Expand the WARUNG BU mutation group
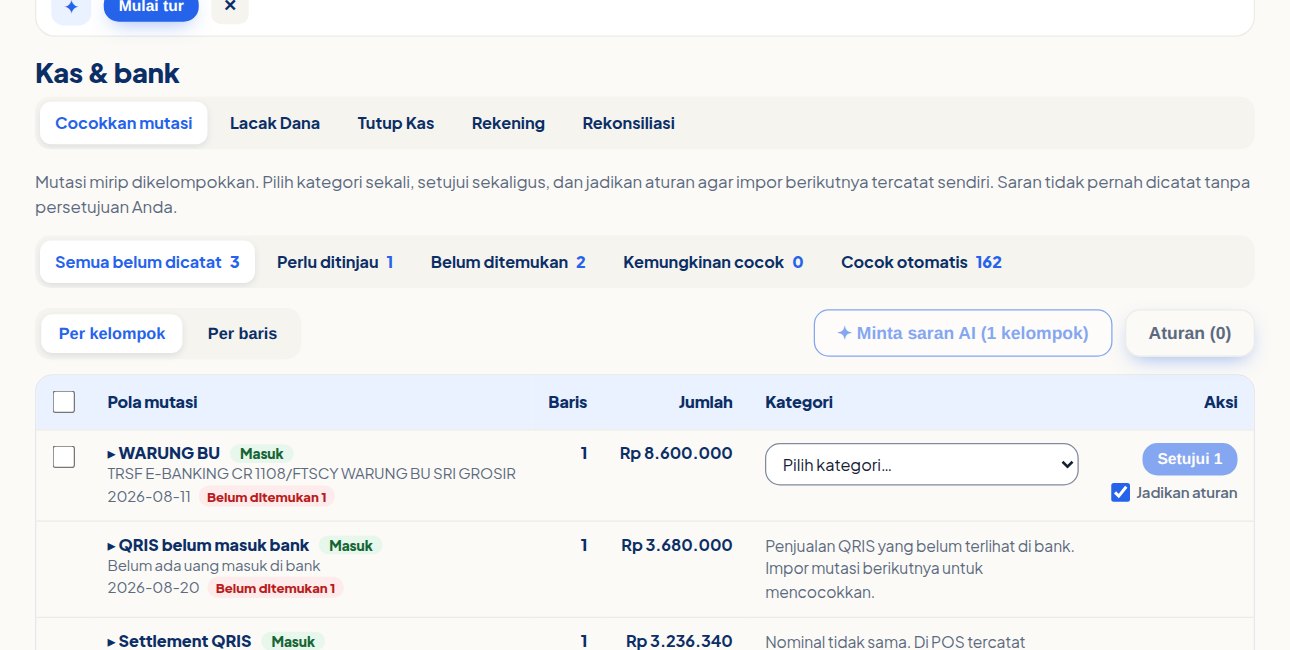The width and height of the screenshot is (1290, 650). pos(164,453)
